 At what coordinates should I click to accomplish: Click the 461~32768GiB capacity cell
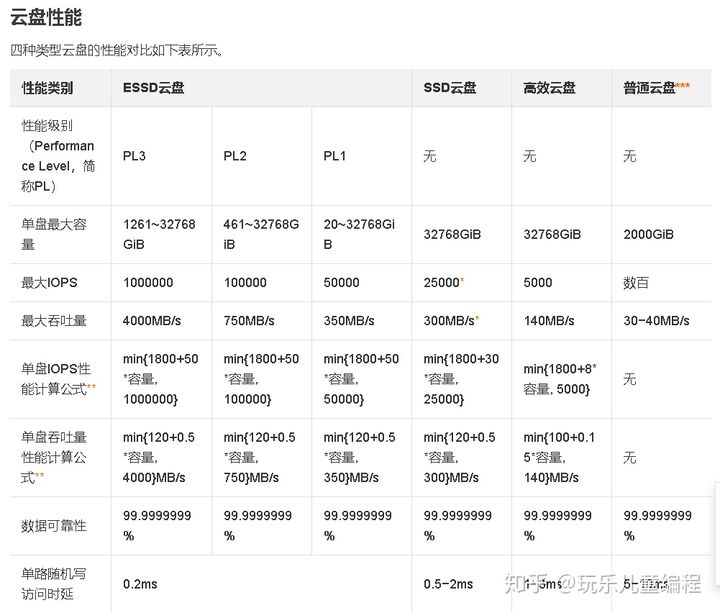pos(261,234)
